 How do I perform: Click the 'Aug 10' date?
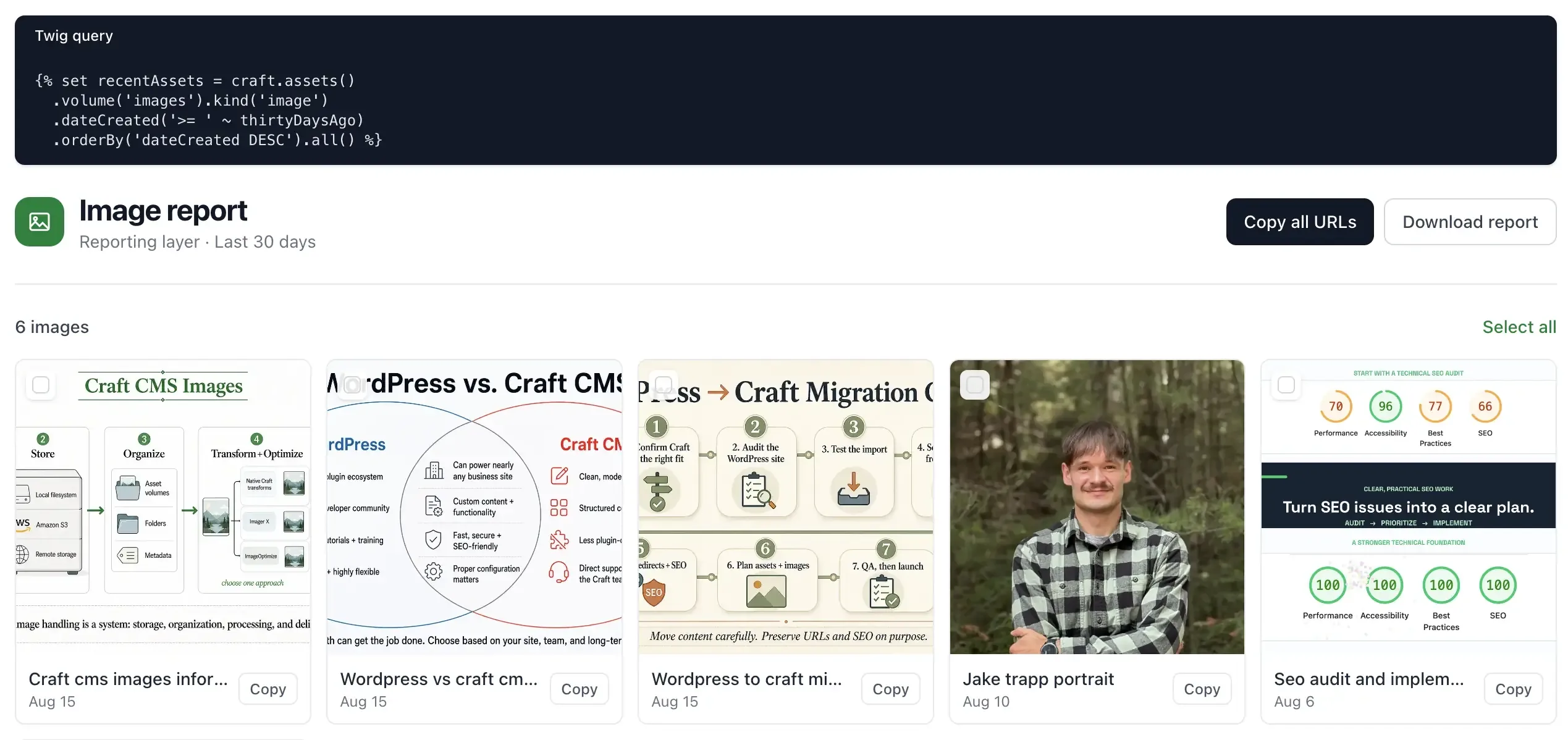986,702
